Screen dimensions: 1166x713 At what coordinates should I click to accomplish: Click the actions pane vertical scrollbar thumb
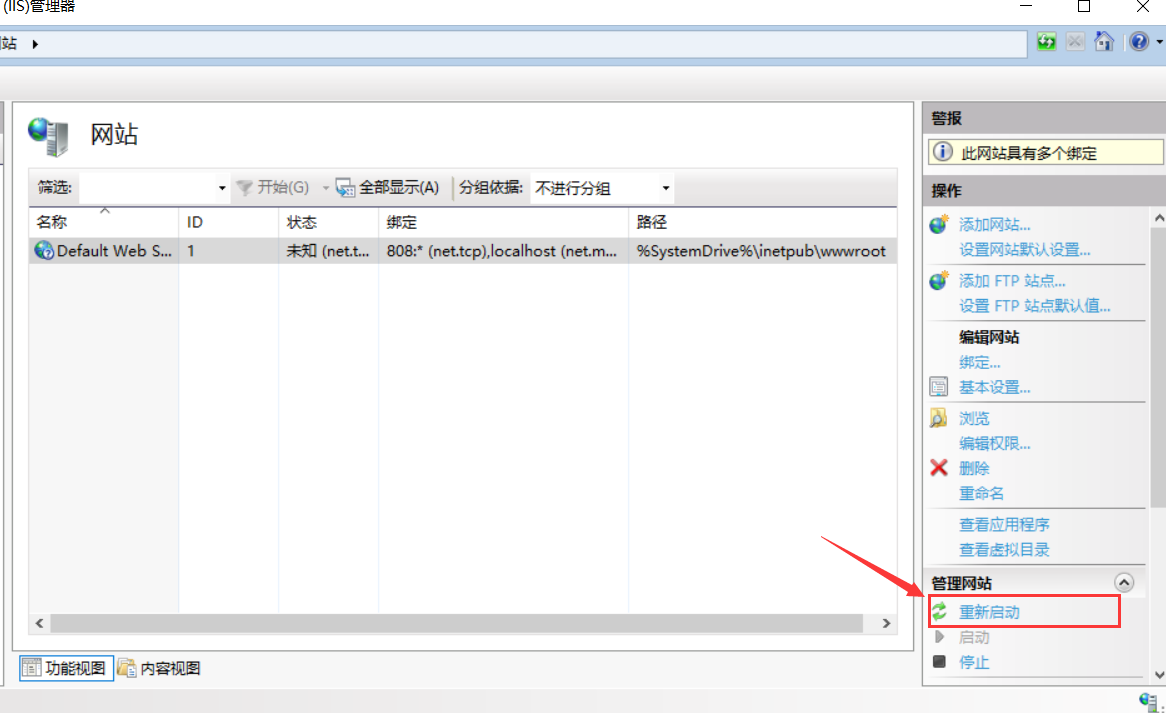[x=1159, y=367]
